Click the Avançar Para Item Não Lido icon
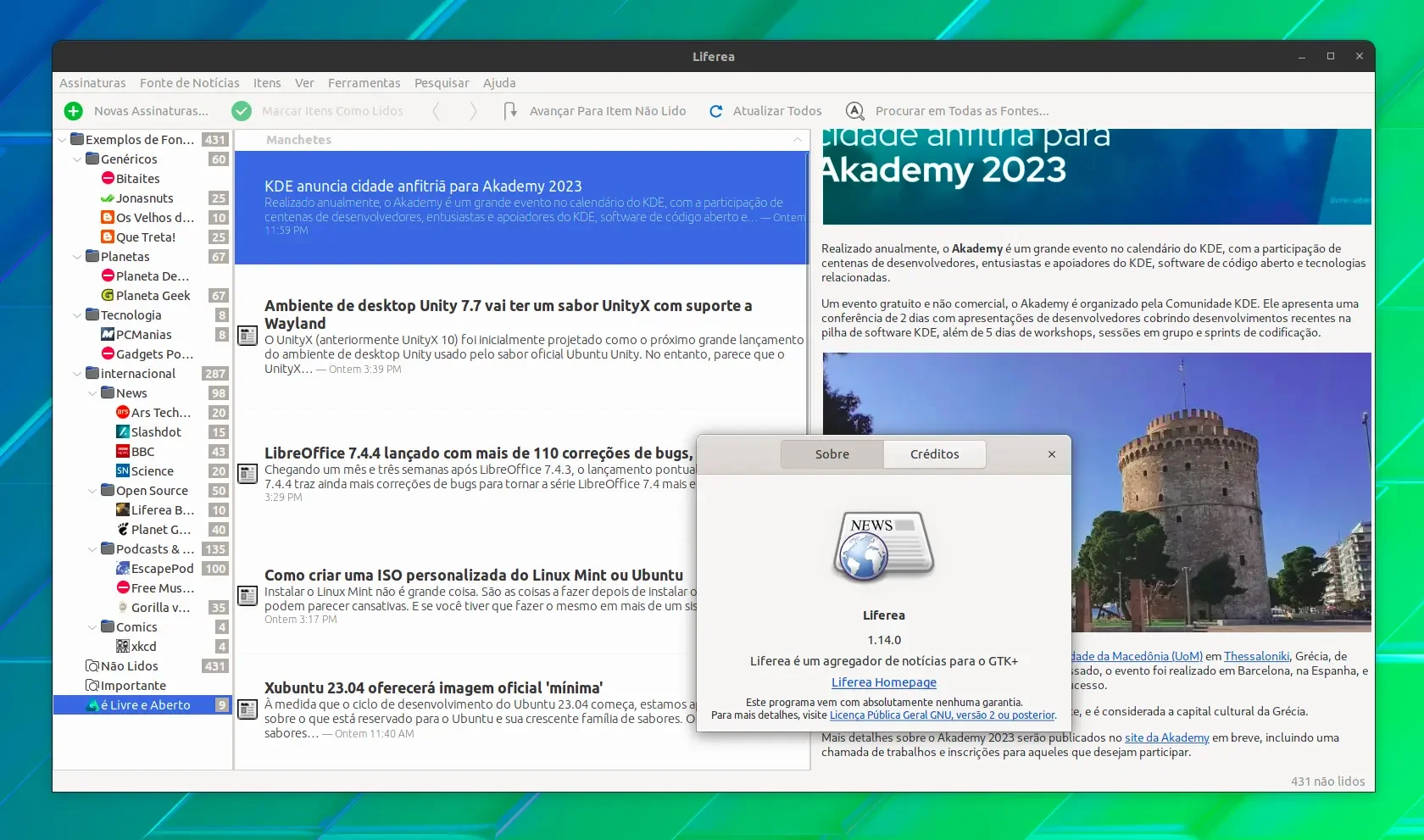This screenshot has height=840, width=1424. click(510, 111)
